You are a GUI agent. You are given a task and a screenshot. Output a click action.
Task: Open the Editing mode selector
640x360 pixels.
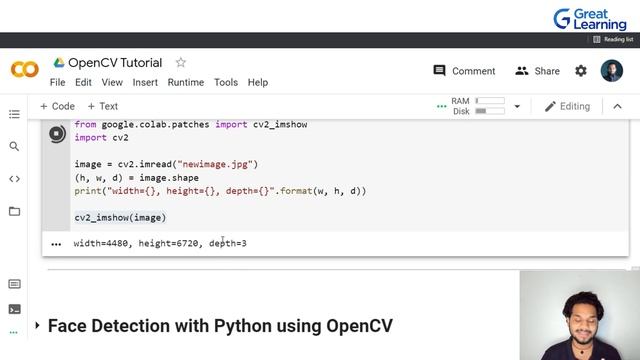click(x=567, y=107)
